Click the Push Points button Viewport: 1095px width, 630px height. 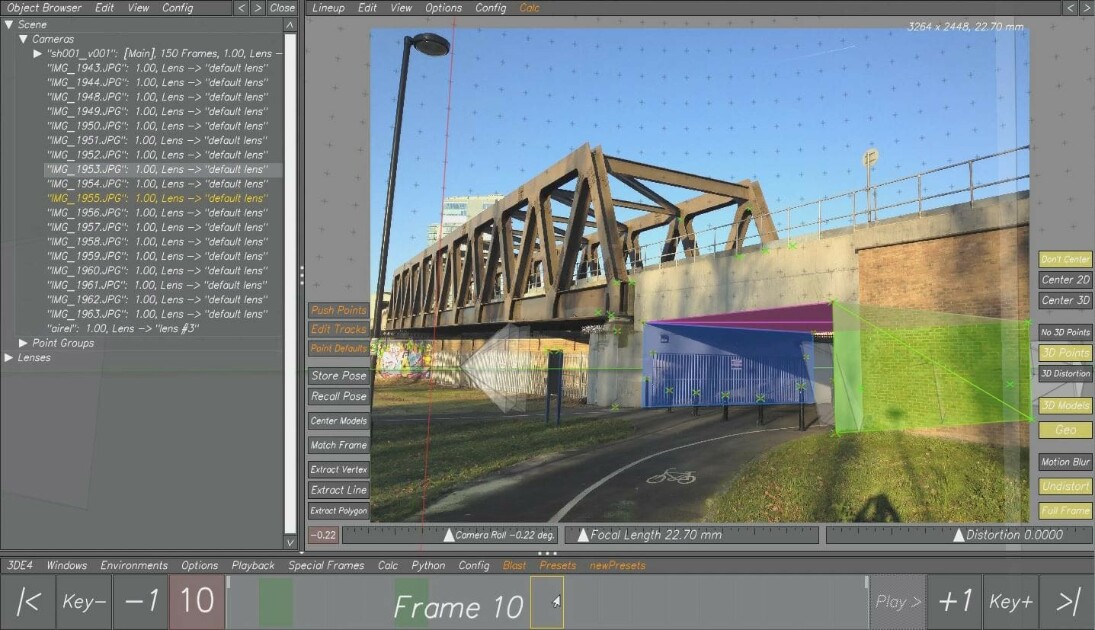tap(339, 310)
